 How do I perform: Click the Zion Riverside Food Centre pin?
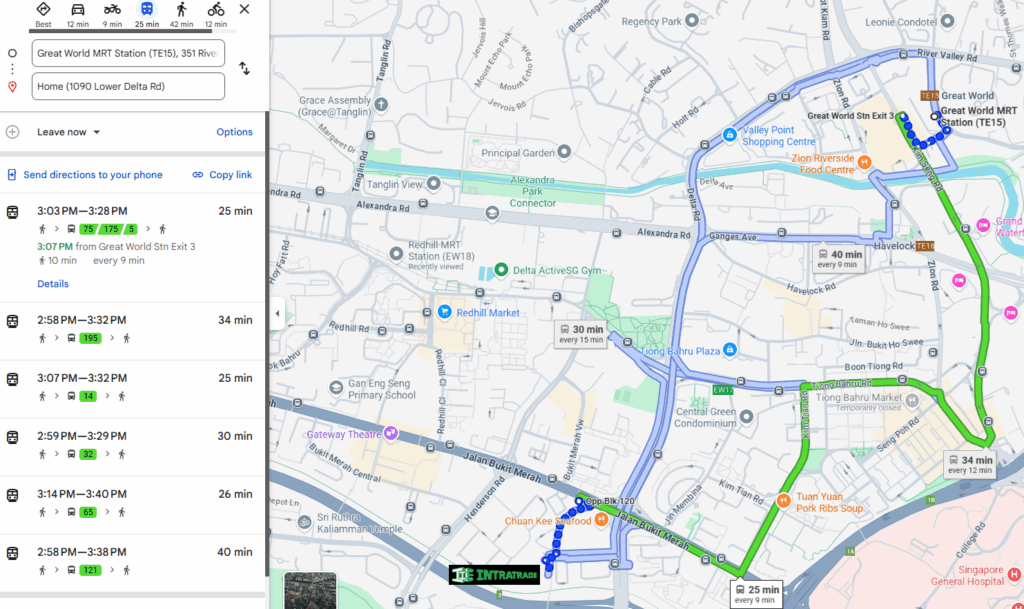click(865, 162)
